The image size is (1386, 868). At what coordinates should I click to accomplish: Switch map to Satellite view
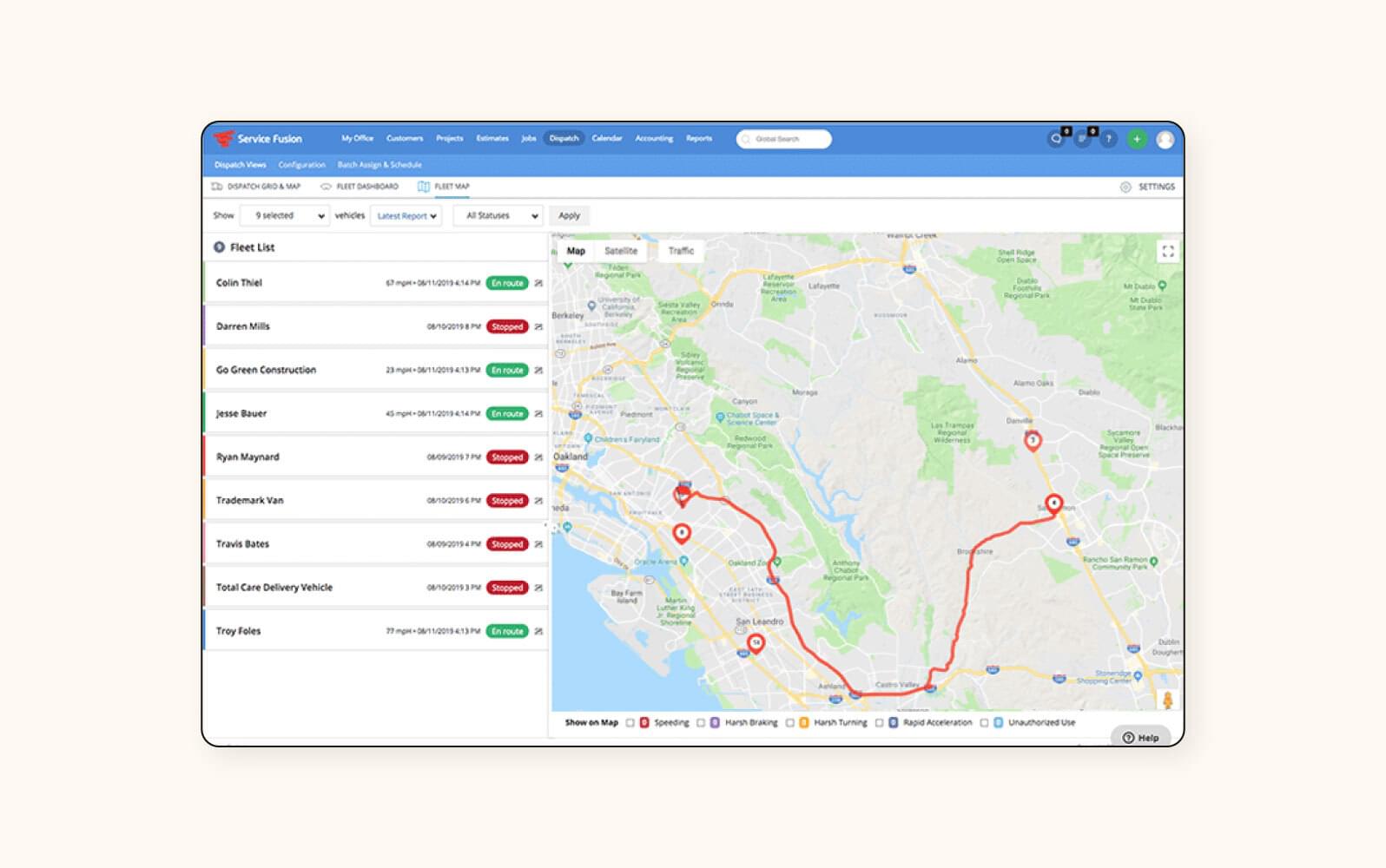pos(621,251)
